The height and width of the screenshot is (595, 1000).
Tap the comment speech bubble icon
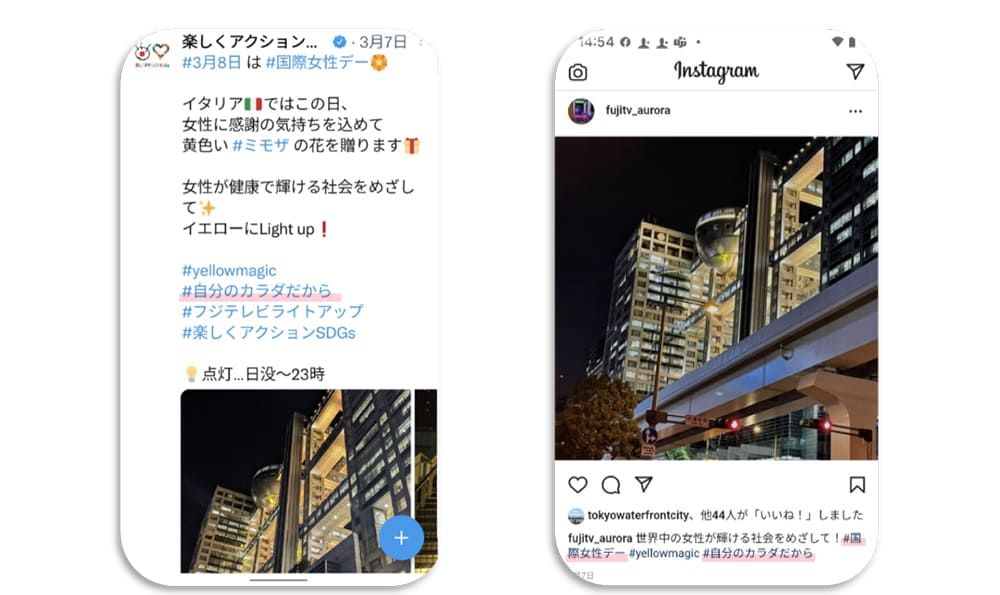pyautogui.click(x=611, y=485)
